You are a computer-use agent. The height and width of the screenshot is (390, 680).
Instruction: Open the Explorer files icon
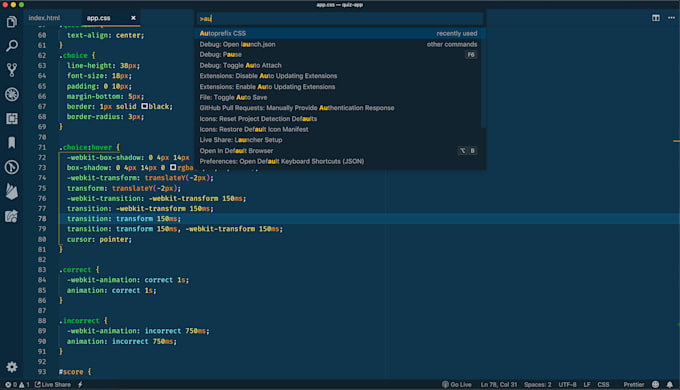(12, 21)
